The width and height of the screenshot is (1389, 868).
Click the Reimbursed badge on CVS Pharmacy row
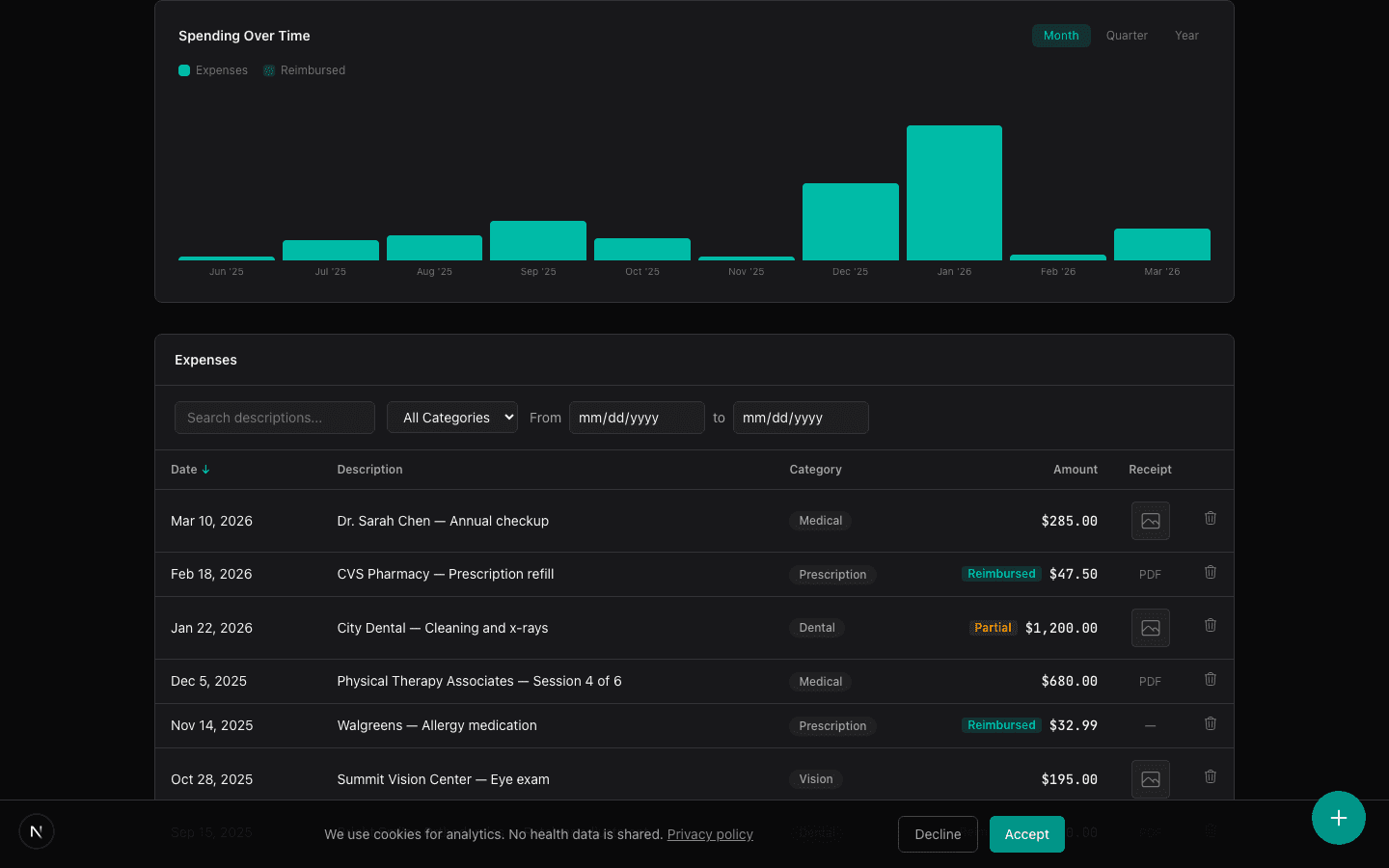tap(1001, 574)
